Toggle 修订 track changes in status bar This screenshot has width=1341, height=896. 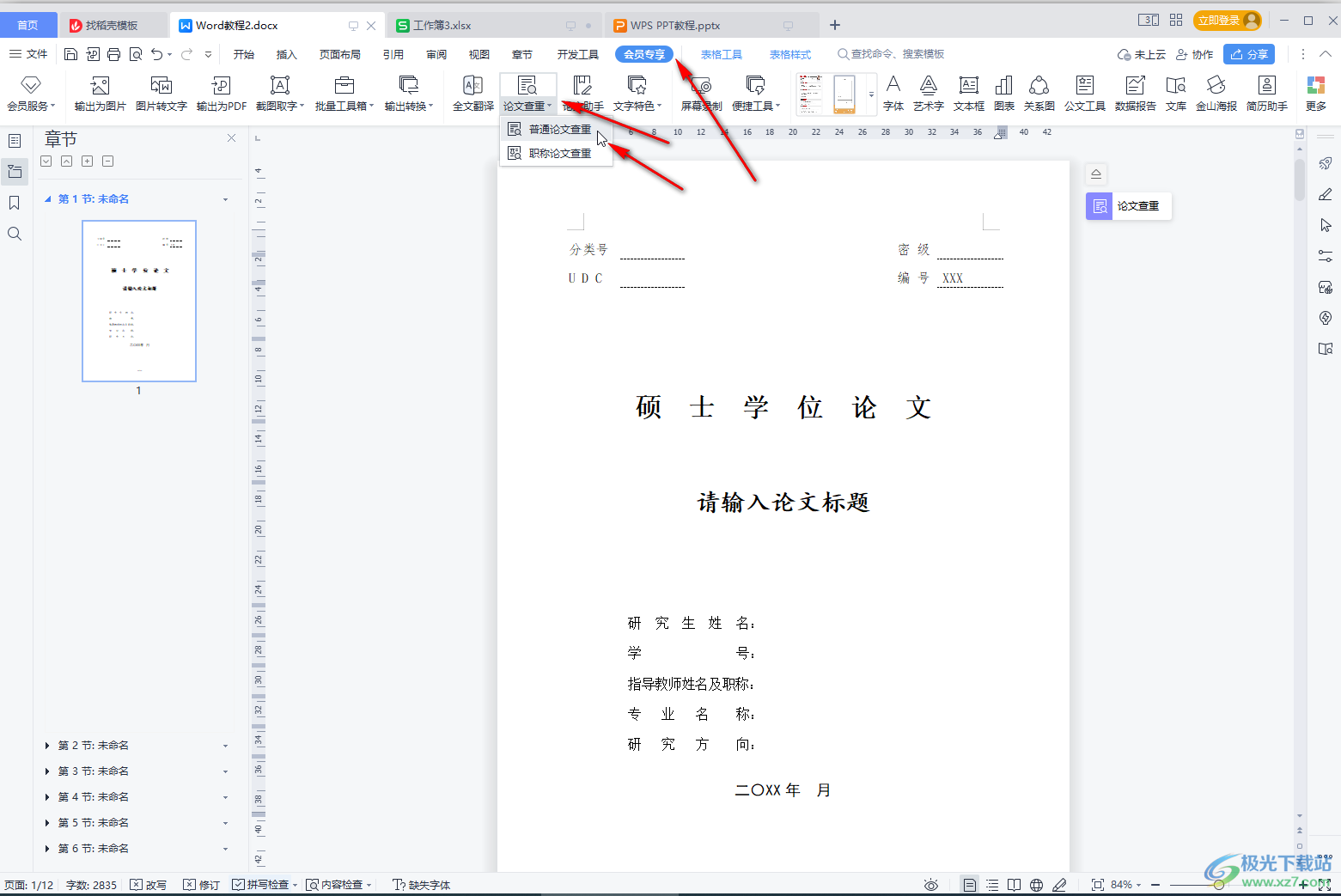(x=202, y=885)
